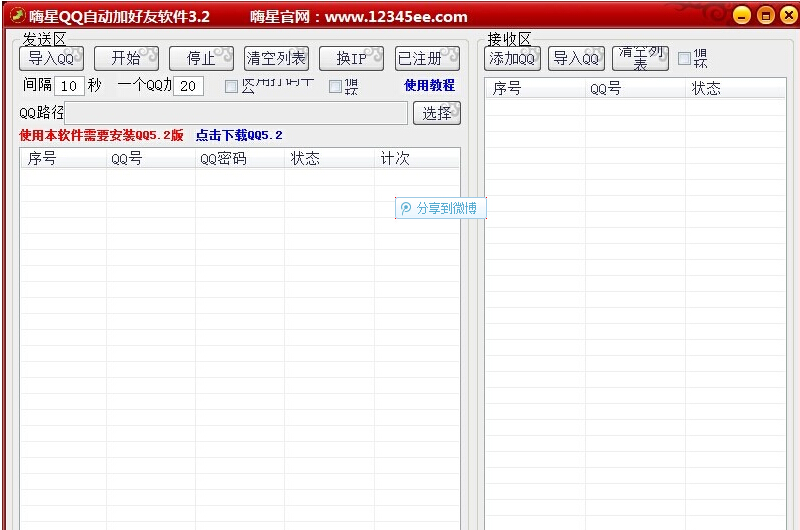Click QQ号 column header in 发送区 list
The width and height of the screenshot is (800, 530).
pyautogui.click(x=151, y=158)
